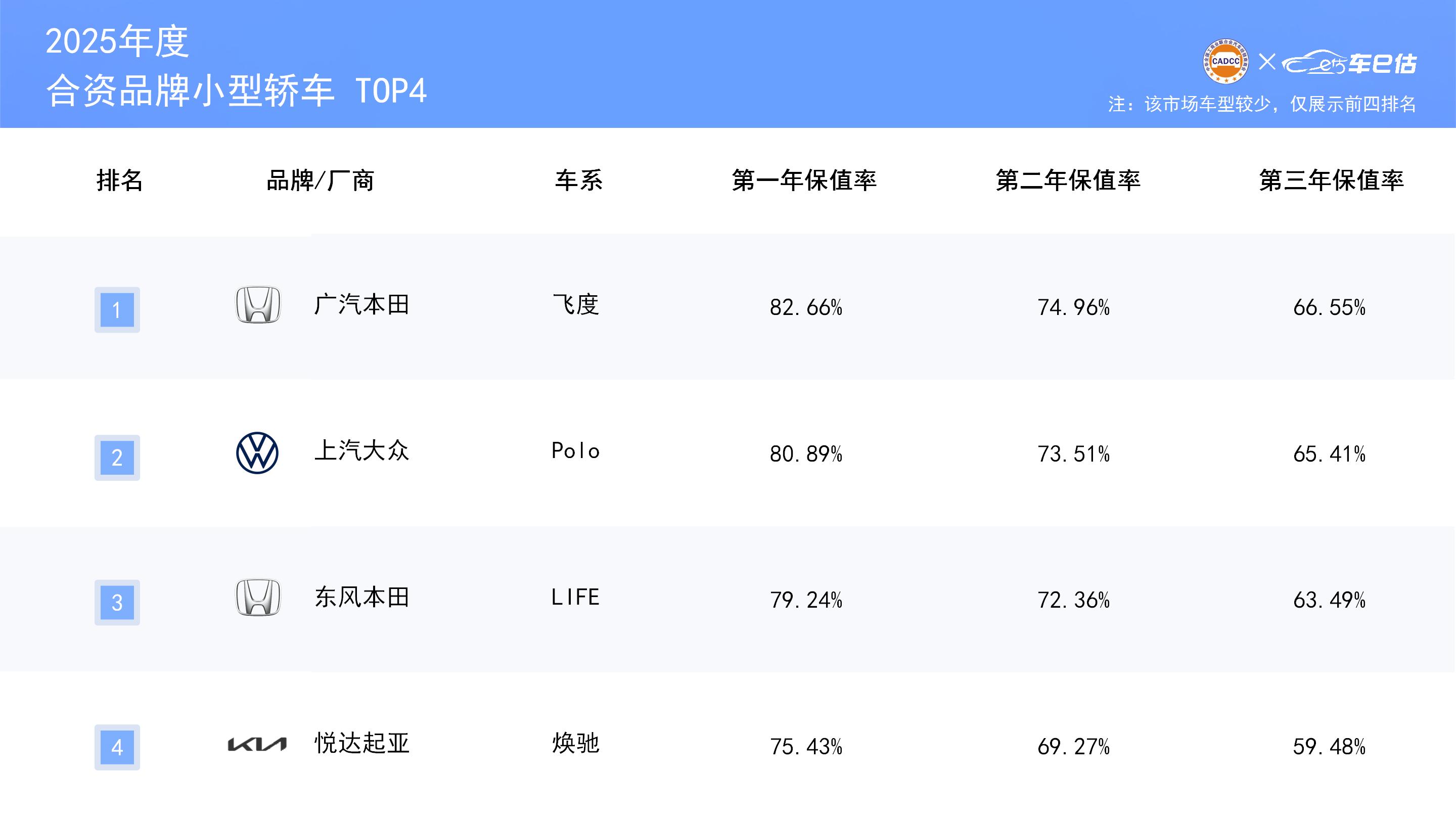The height and width of the screenshot is (819, 1456).
Task: Click the Volkswagen logo beside 上汽大众
Action: point(257,453)
